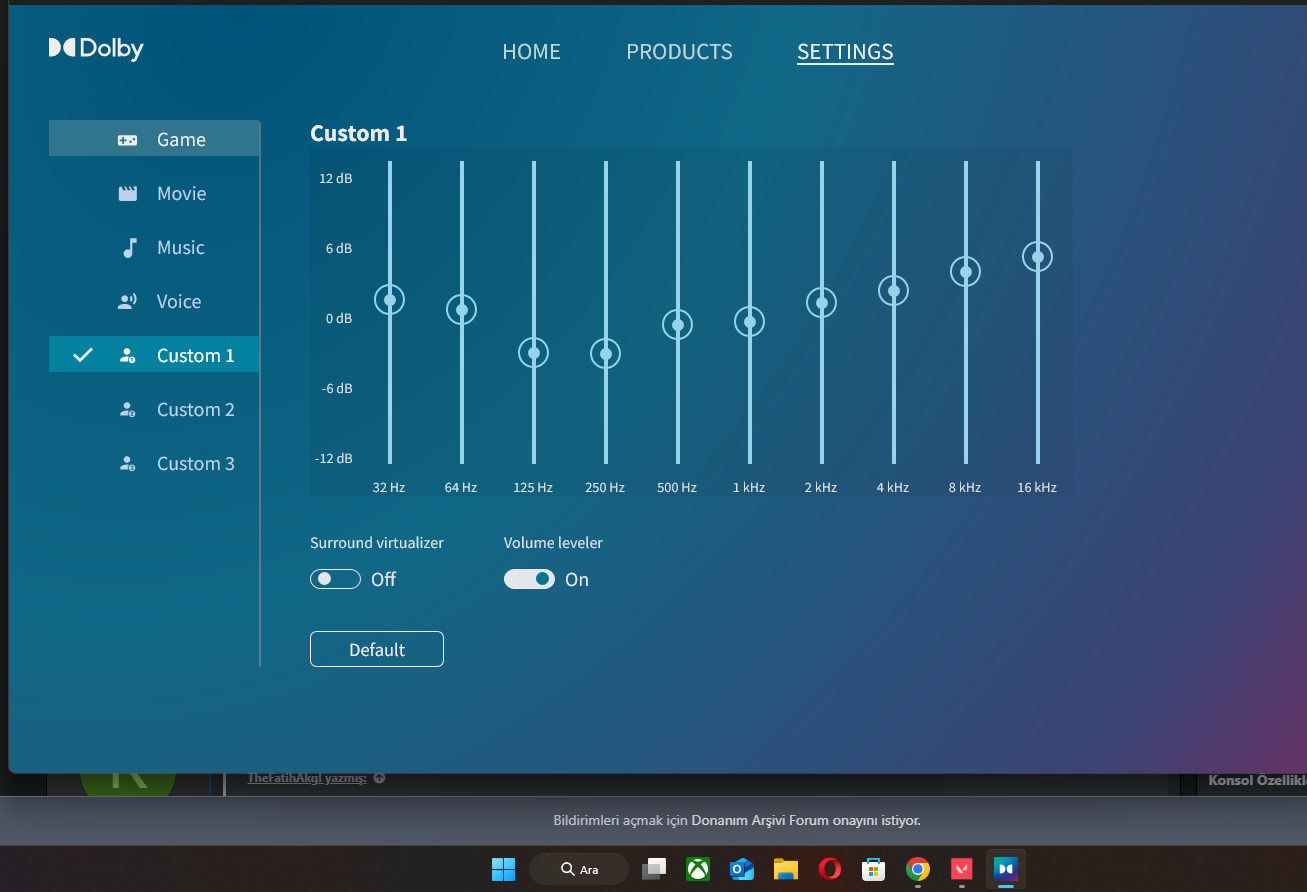
Task: Click the Custom 1 heading above the equalizer
Action: tap(358, 133)
